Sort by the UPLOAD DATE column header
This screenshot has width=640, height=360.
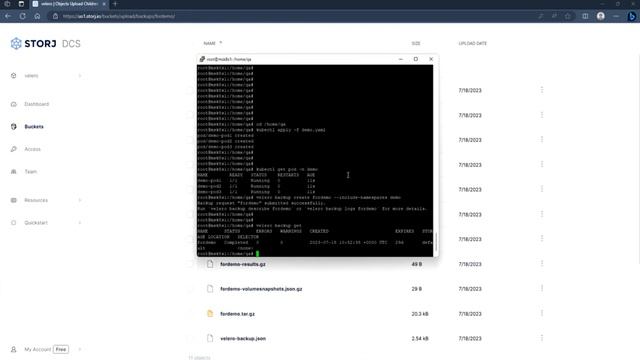click(x=473, y=43)
